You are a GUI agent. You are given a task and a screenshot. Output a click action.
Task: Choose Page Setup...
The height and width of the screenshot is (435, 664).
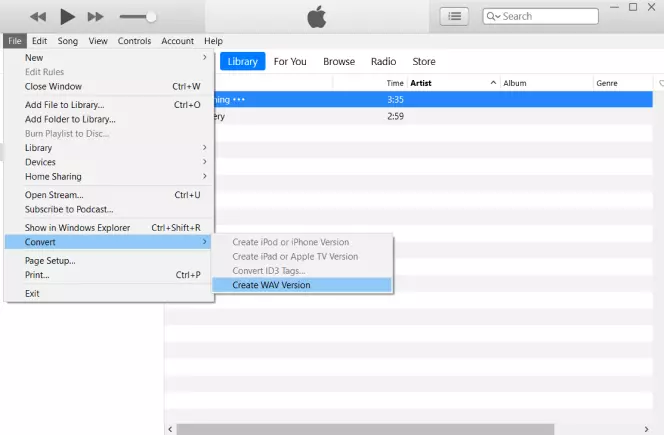coord(108,260)
